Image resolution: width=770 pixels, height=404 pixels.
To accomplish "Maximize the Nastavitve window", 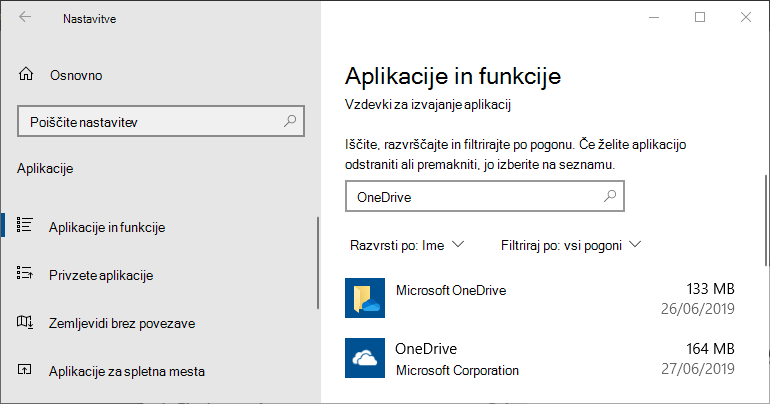I will tap(700, 17).
